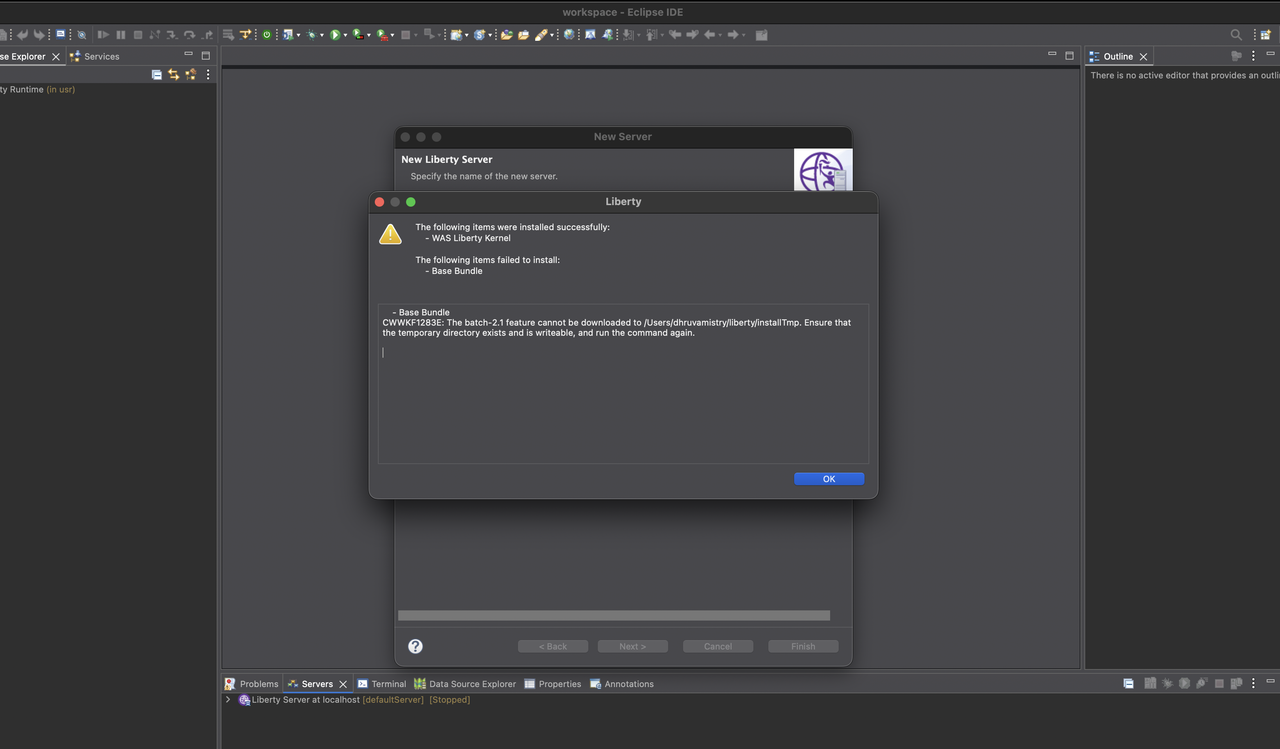The height and width of the screenshot is (749, 1280).
Task: Click the Next > button in New Server wizard
Action: coord(633,646)
